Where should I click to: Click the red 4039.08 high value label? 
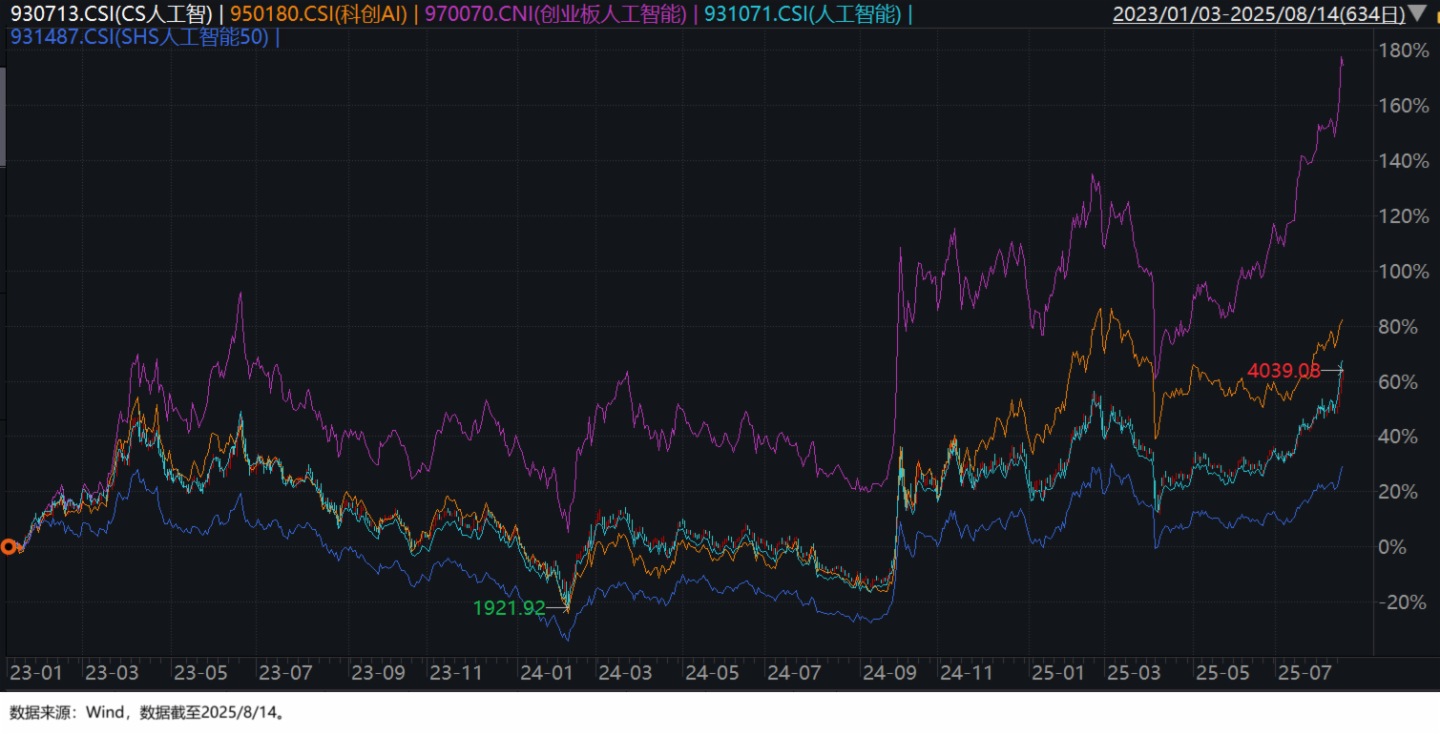1284,371
